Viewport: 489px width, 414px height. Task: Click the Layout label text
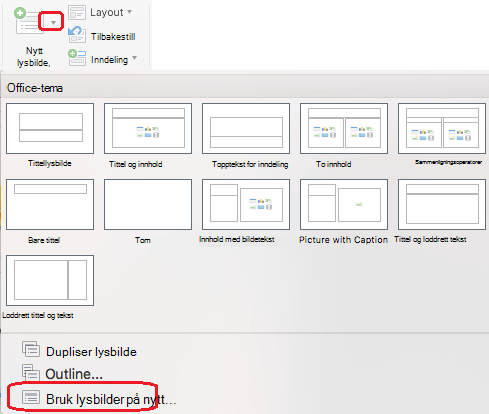click(x=107, y=13)
